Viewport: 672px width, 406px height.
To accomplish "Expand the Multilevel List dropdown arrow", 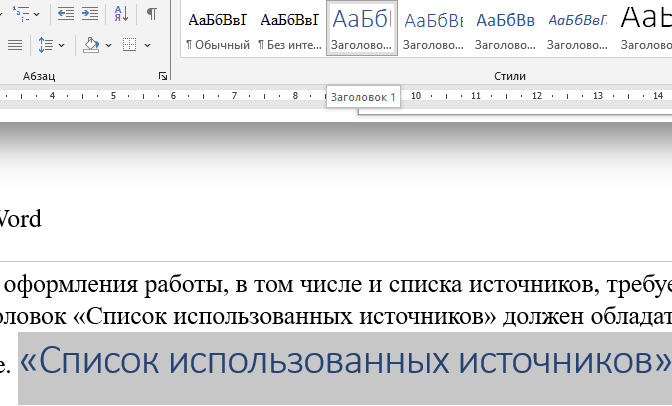I will click(x=38, y=13).
